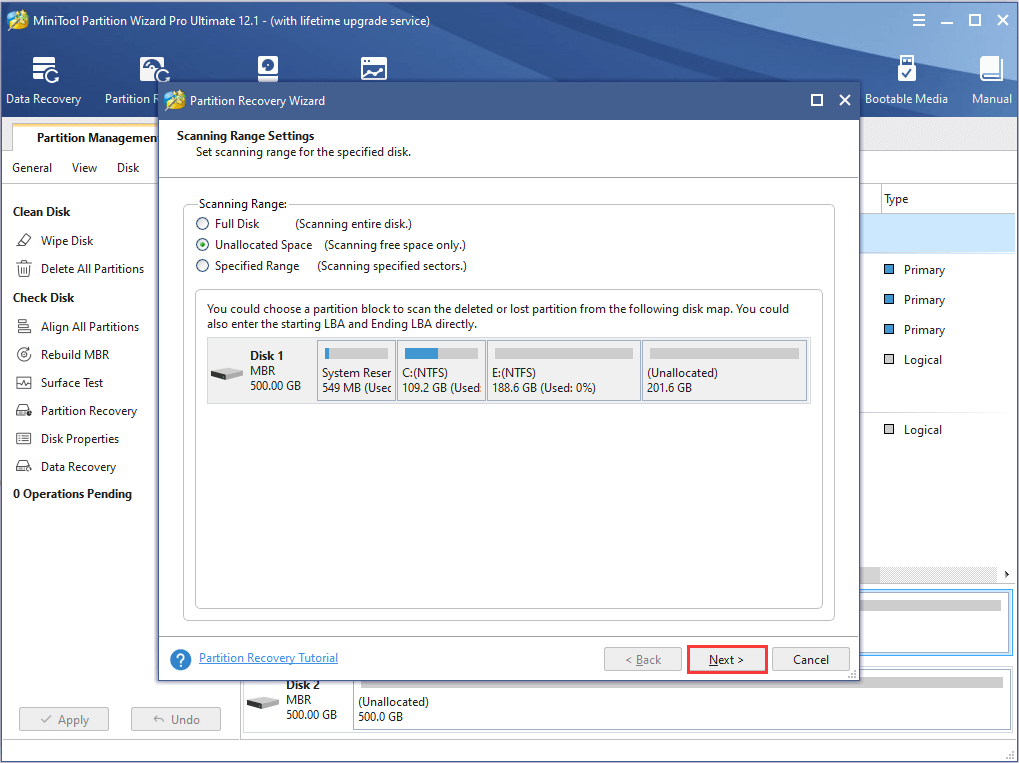Screen dimensions: 1019x763
Task: Click Surface Test in the sidebar
Action: [71, 383]
